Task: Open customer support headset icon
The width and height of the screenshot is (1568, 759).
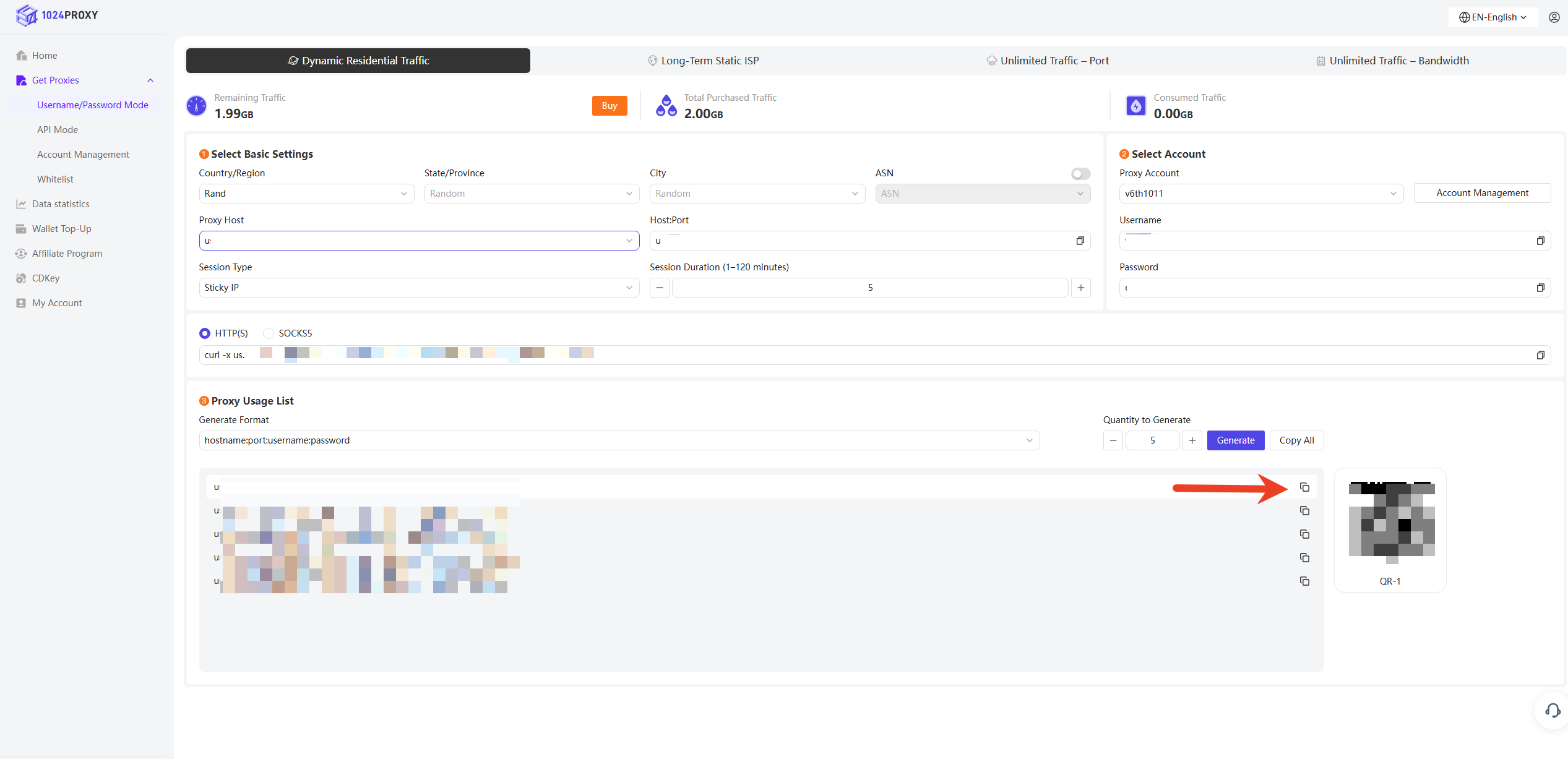Action: pos(1553,710)
